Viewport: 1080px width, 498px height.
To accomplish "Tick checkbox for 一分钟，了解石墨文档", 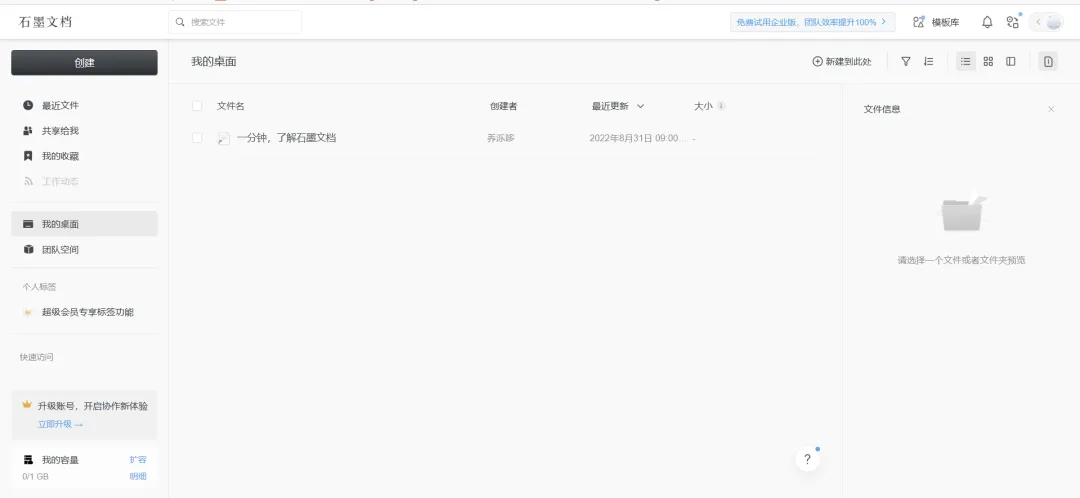I will pyautogui.click(x=197, y=138).
